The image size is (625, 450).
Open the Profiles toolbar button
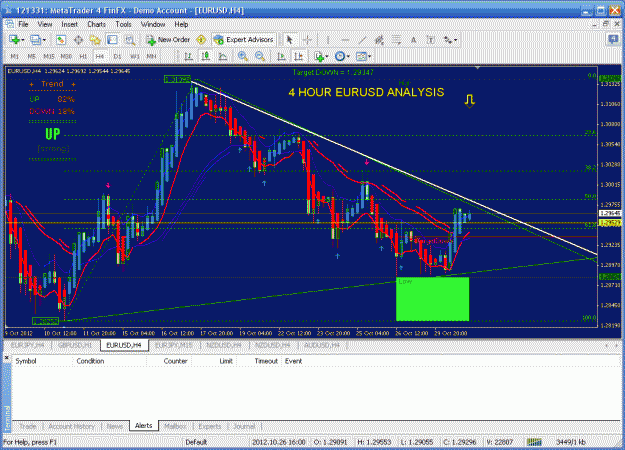coord(35,39)
